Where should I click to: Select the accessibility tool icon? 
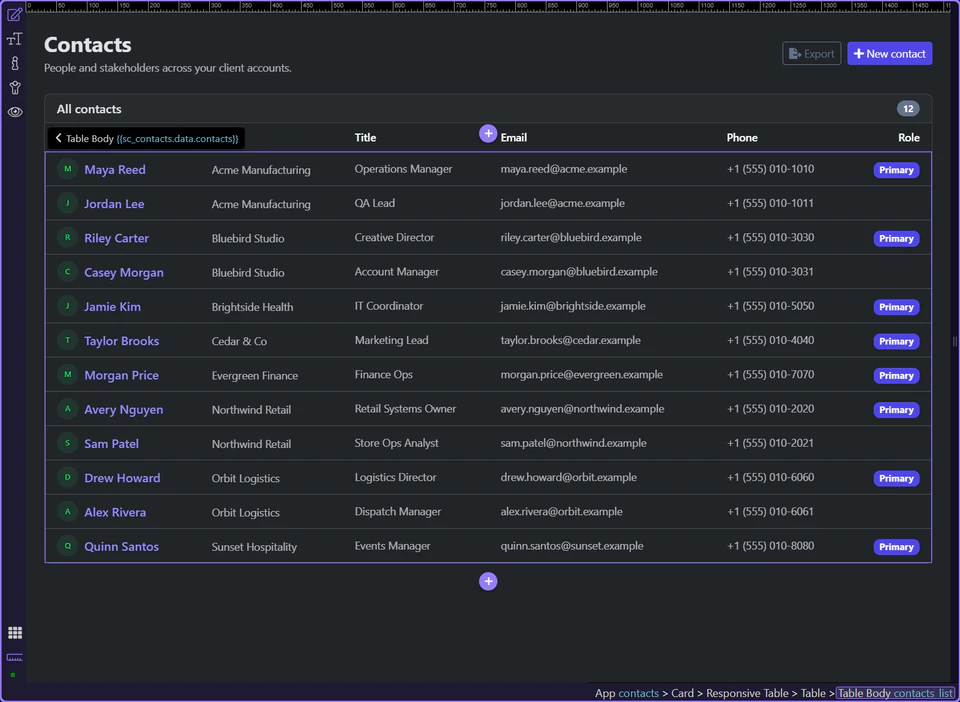coord(14,87)
